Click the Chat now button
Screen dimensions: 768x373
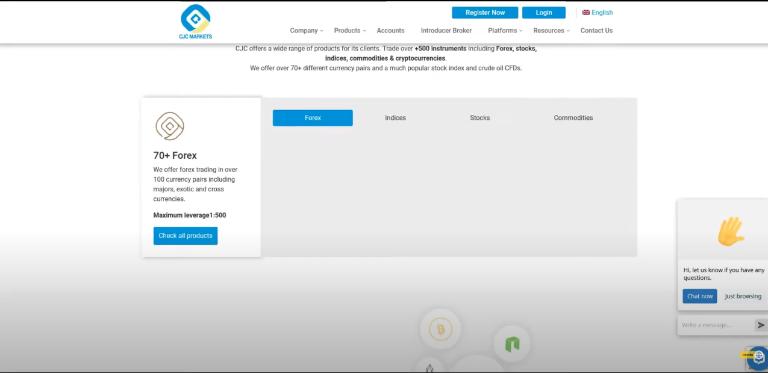(x=699, y=296)
